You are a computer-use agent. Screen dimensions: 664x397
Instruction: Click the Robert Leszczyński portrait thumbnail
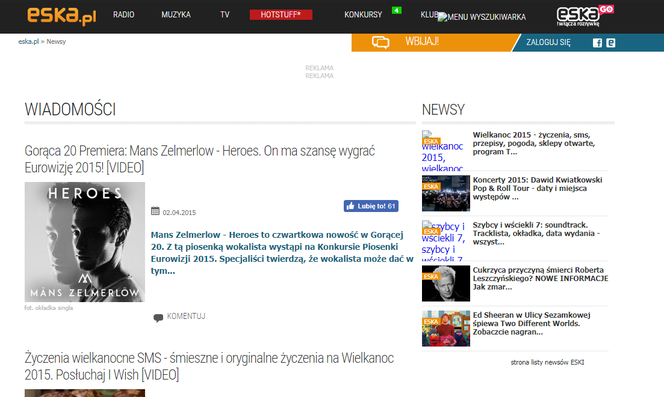point(445,283)
